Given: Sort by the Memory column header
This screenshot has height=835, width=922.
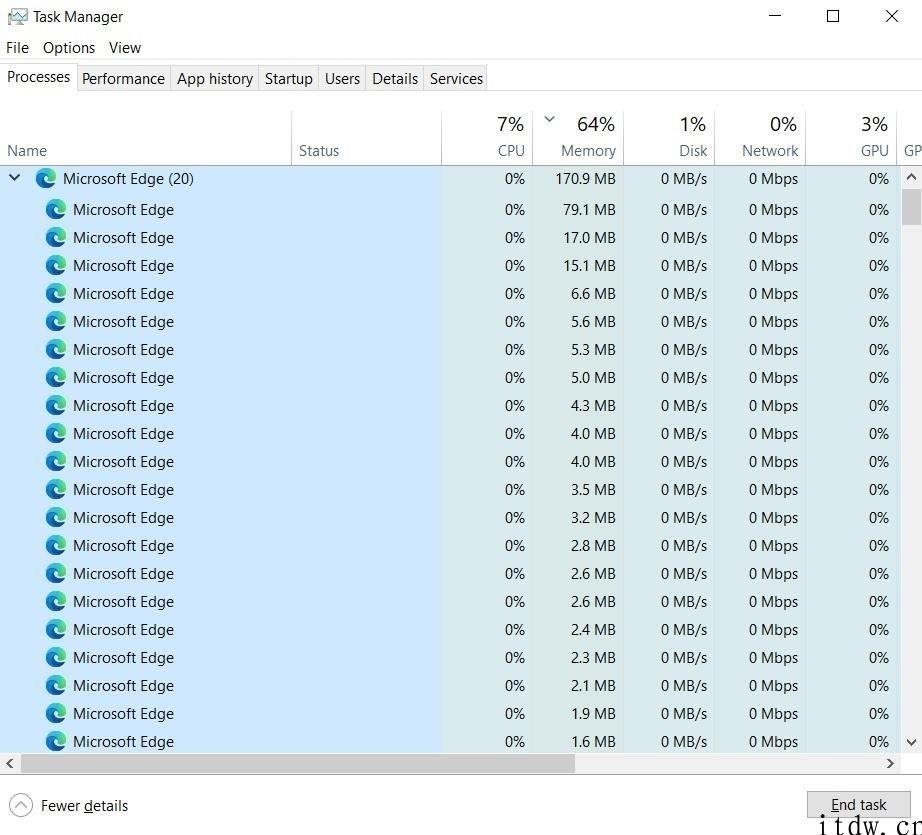Looking at the screenshot, I should tap(578, 139).
